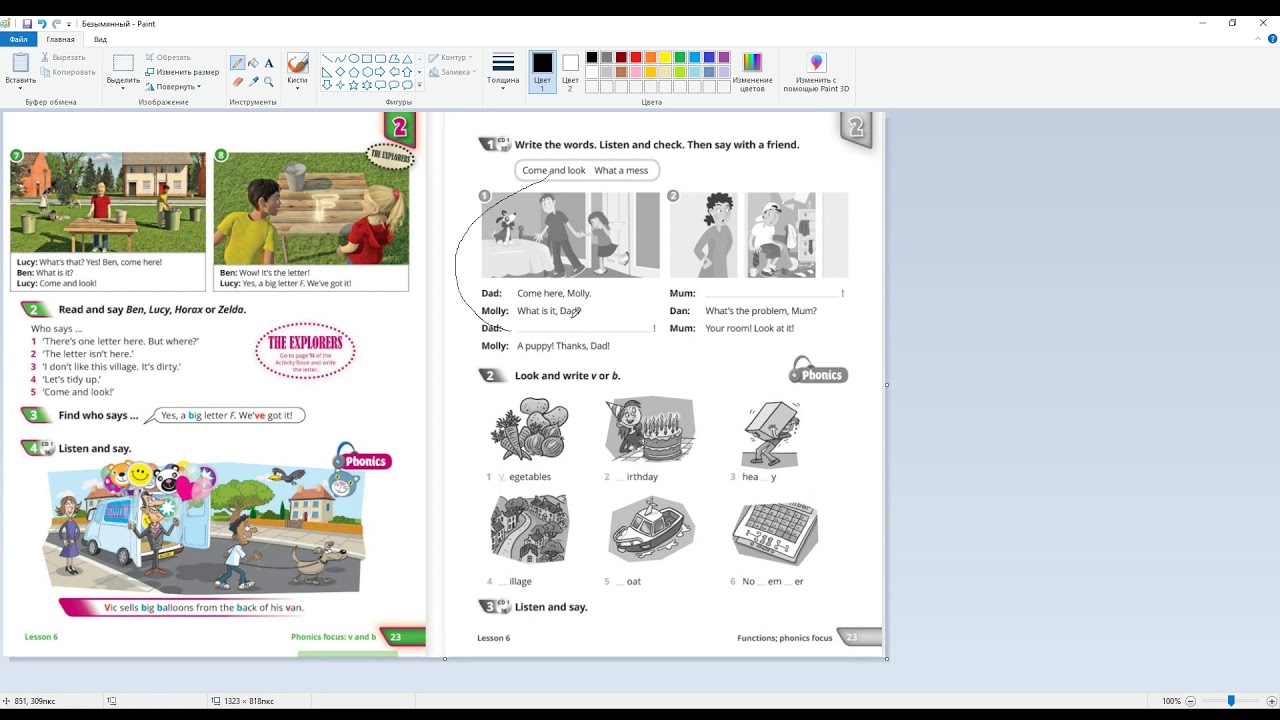Click Resize (Изменить размер) button
The image size is (1280, 720).
click(x=182, y=72)
